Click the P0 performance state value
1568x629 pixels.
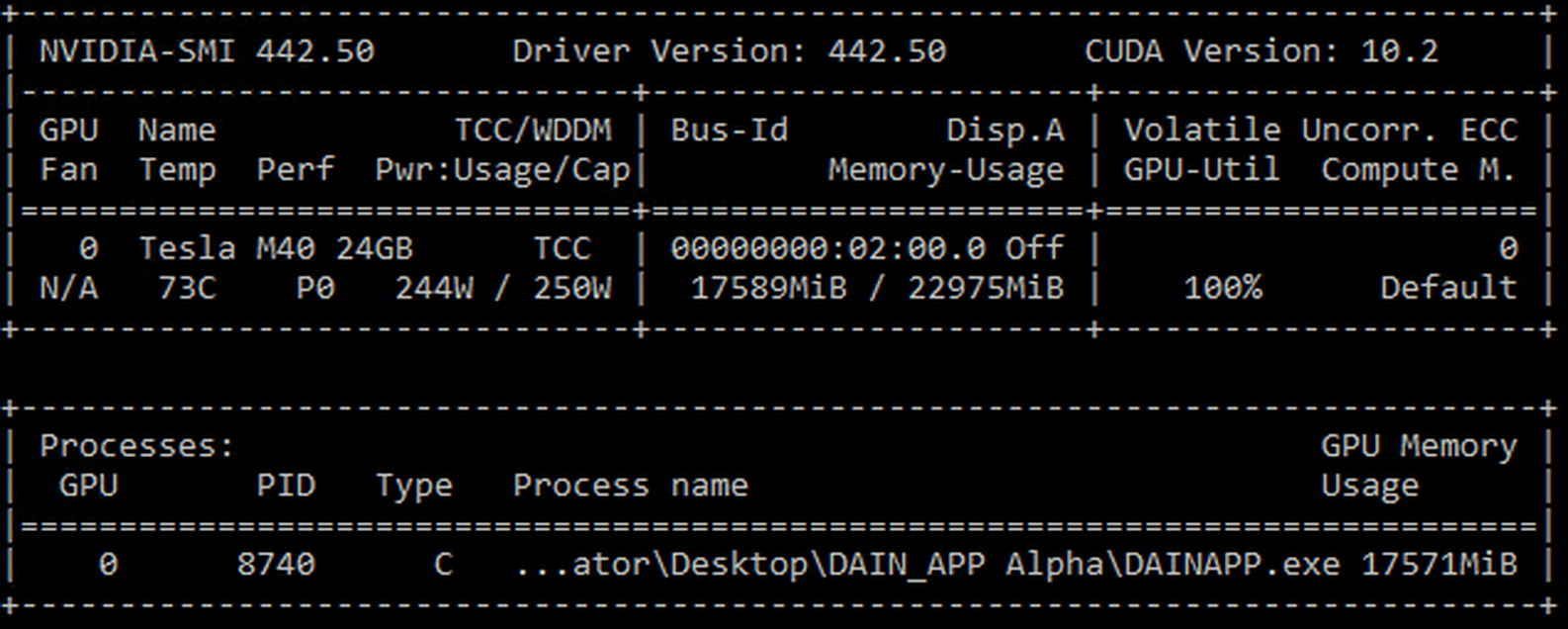coord(315,288)
